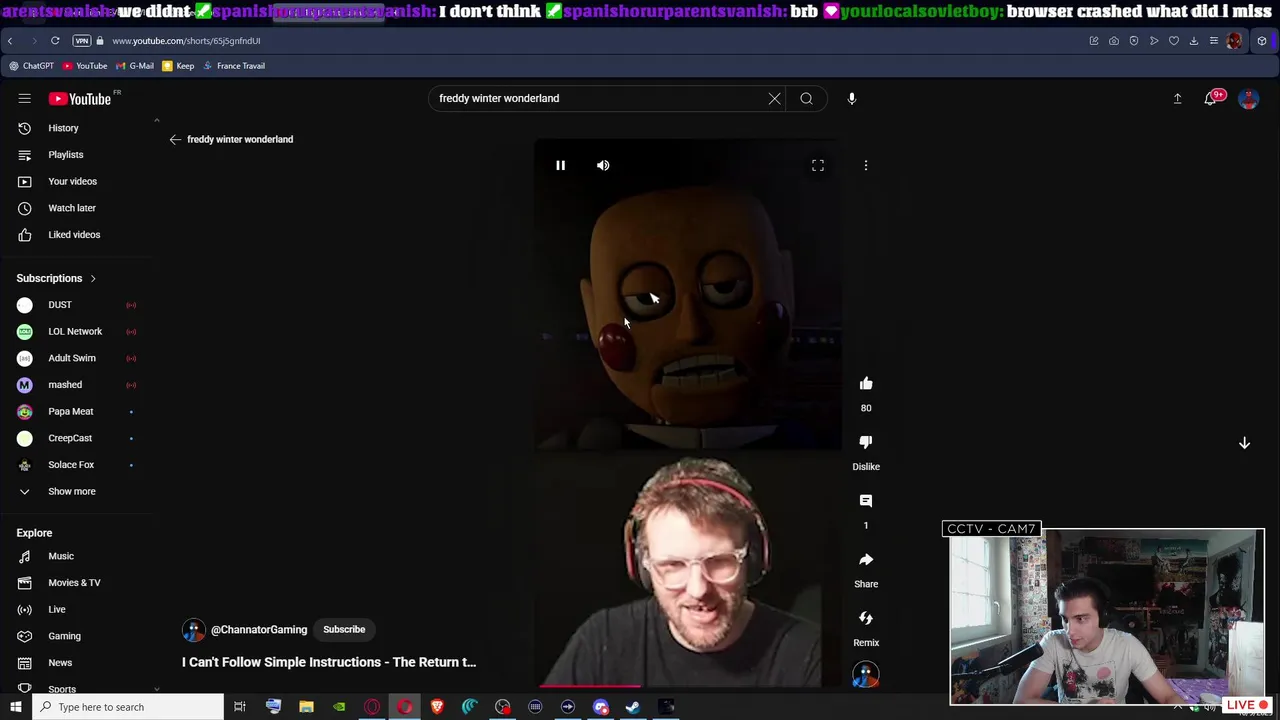Viewport: 1280px width, 720px height.
Task: Start voice search with the microphone
Action: [852, 98]
